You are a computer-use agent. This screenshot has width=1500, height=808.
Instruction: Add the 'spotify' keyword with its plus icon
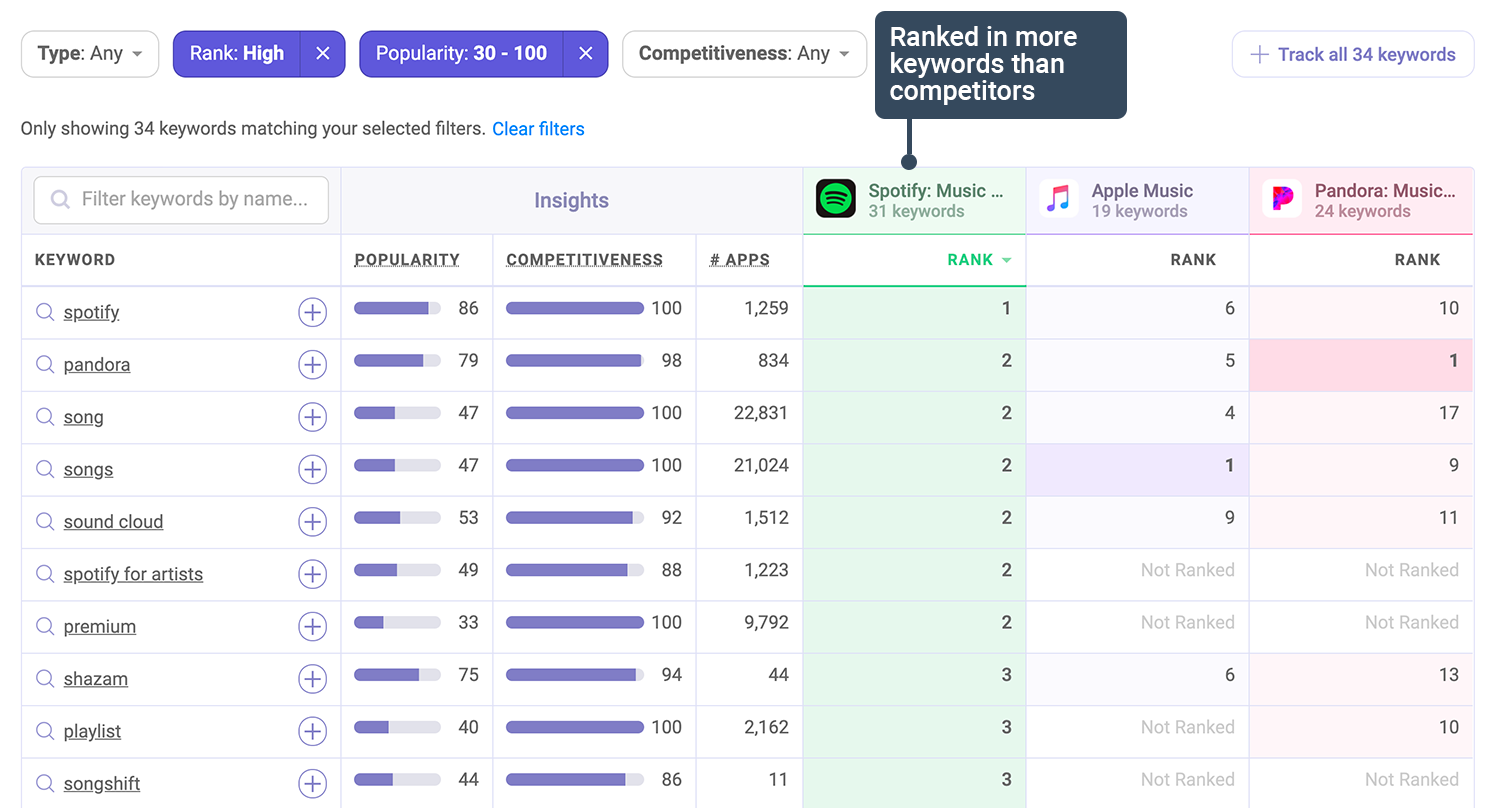tap(312, 312)
